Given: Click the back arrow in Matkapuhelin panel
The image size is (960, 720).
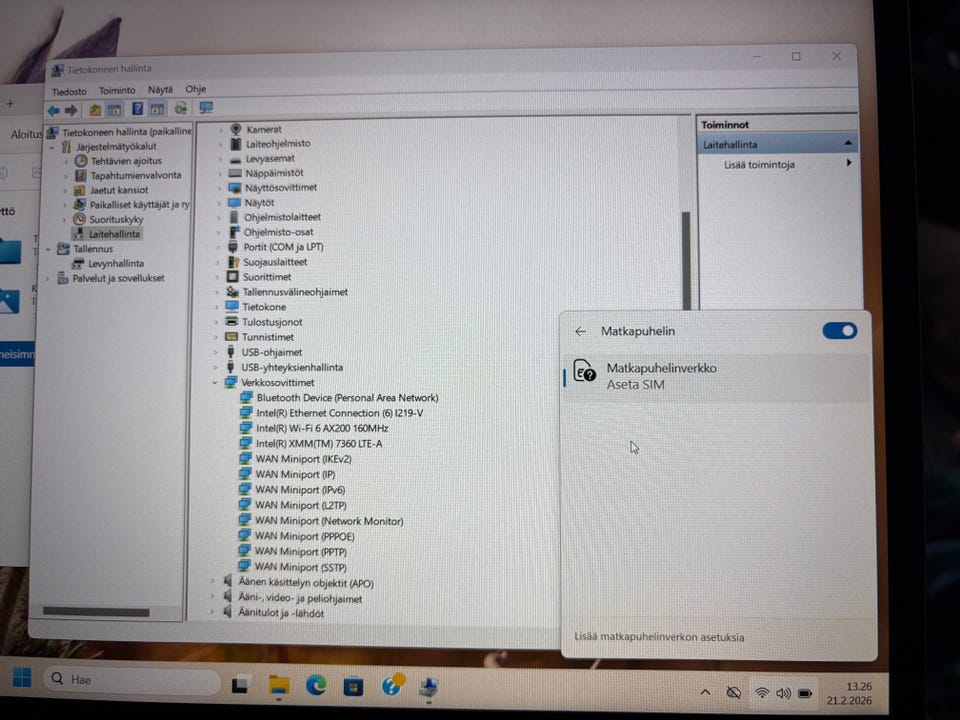Looking at the screenshot, I should point(580,331).
